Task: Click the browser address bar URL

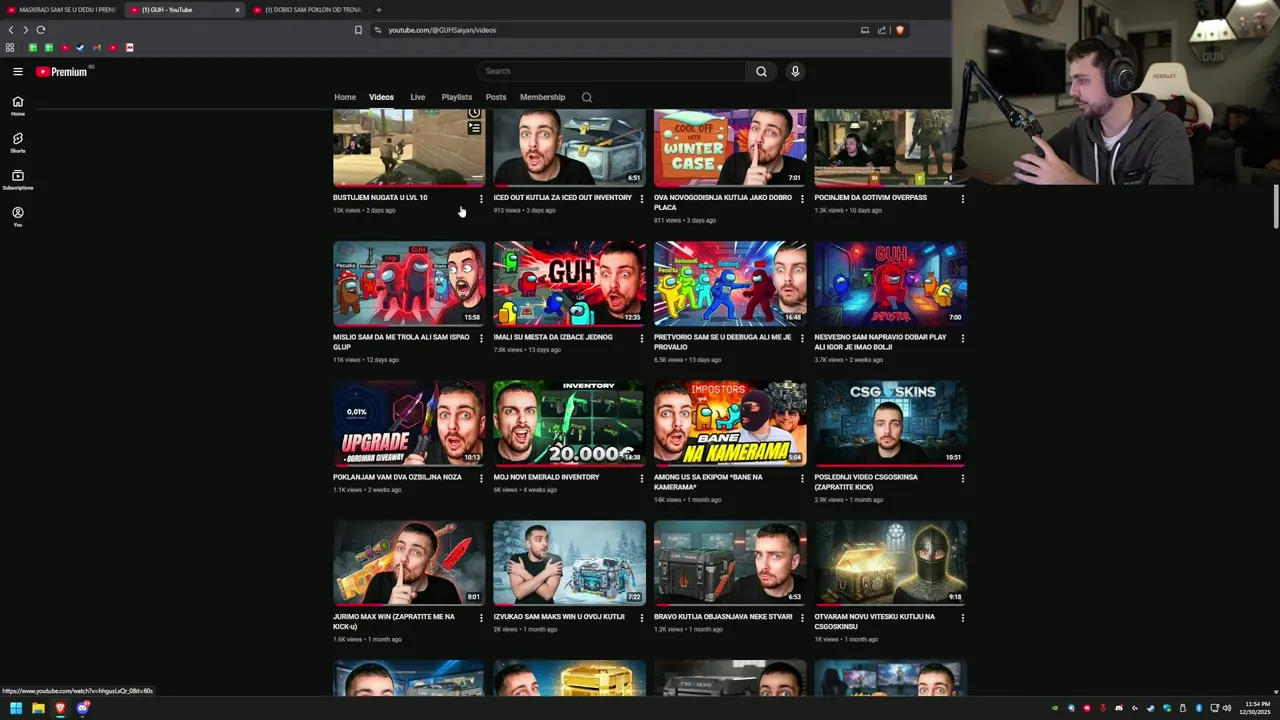Action: coord(442,30)
